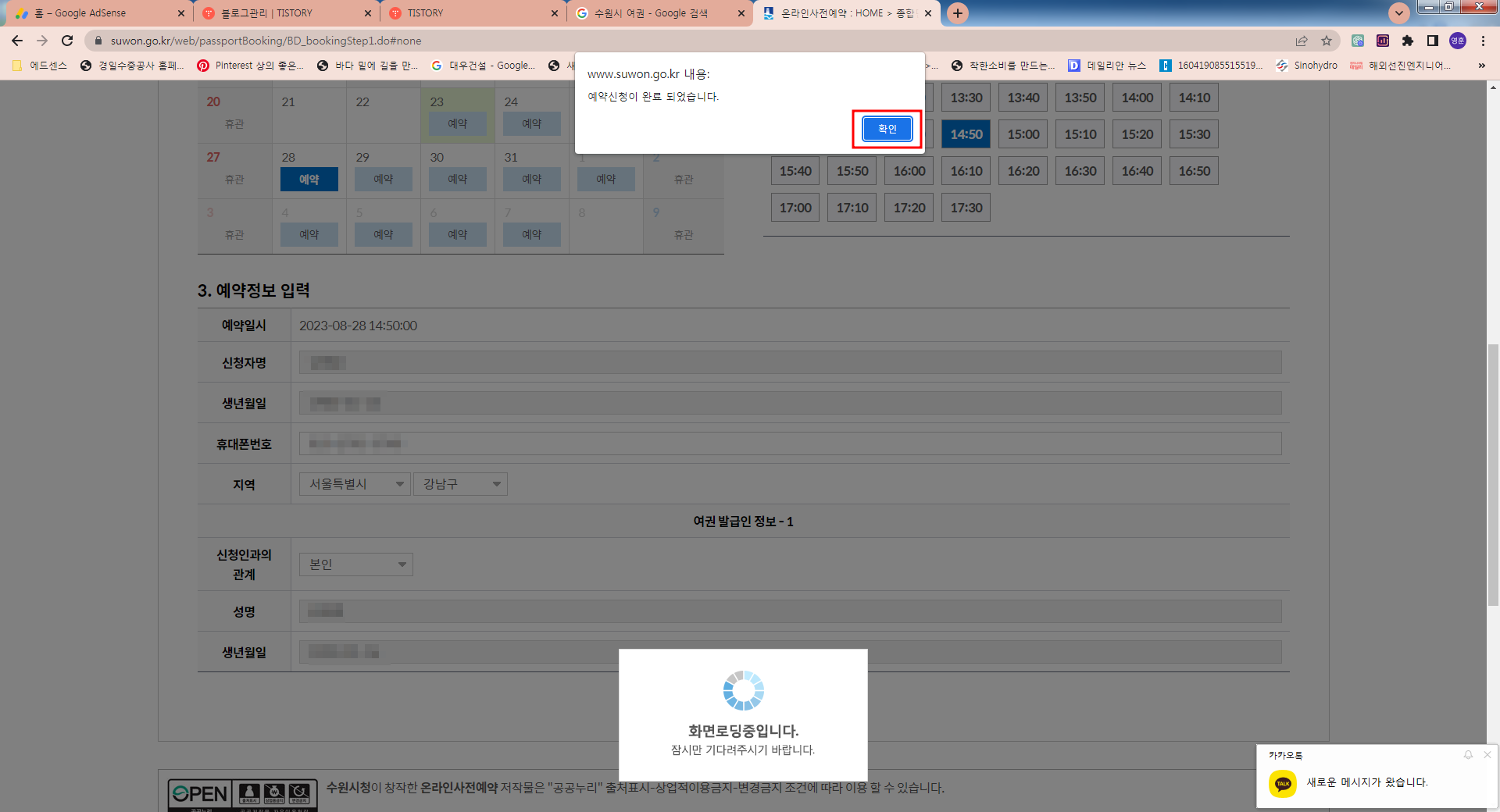Navigate back using the browser back arrow
The width and height of the screenshot is (1500, 812).
(x=16, y=41)
